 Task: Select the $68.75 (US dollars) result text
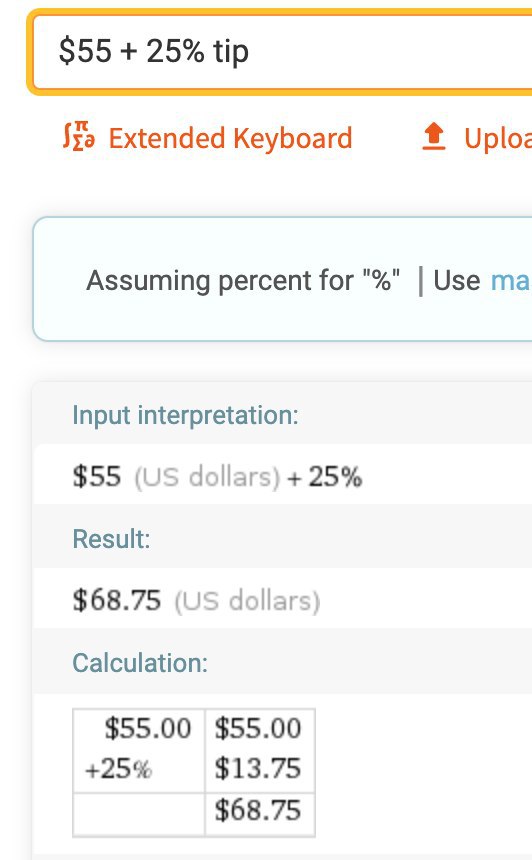(x=196, y=600)
